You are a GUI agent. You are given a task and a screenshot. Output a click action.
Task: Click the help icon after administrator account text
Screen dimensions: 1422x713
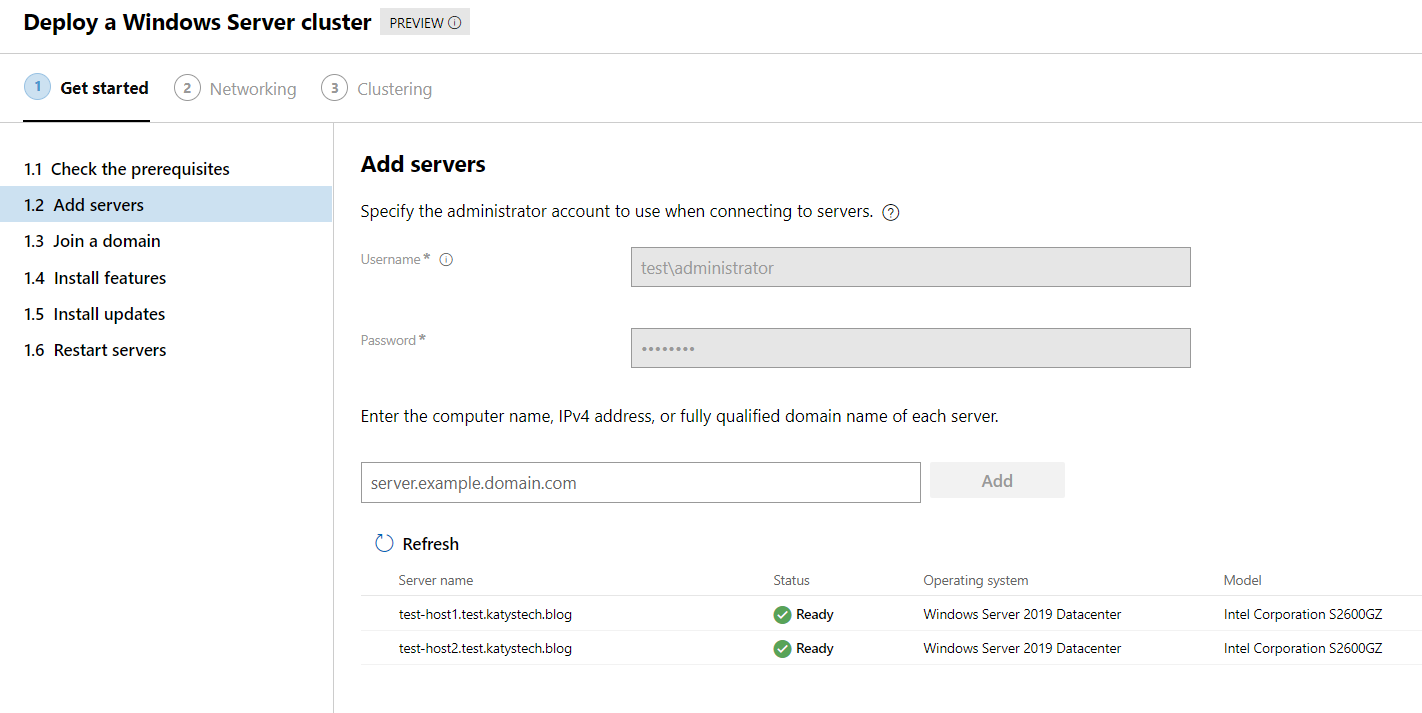(891, 212)
